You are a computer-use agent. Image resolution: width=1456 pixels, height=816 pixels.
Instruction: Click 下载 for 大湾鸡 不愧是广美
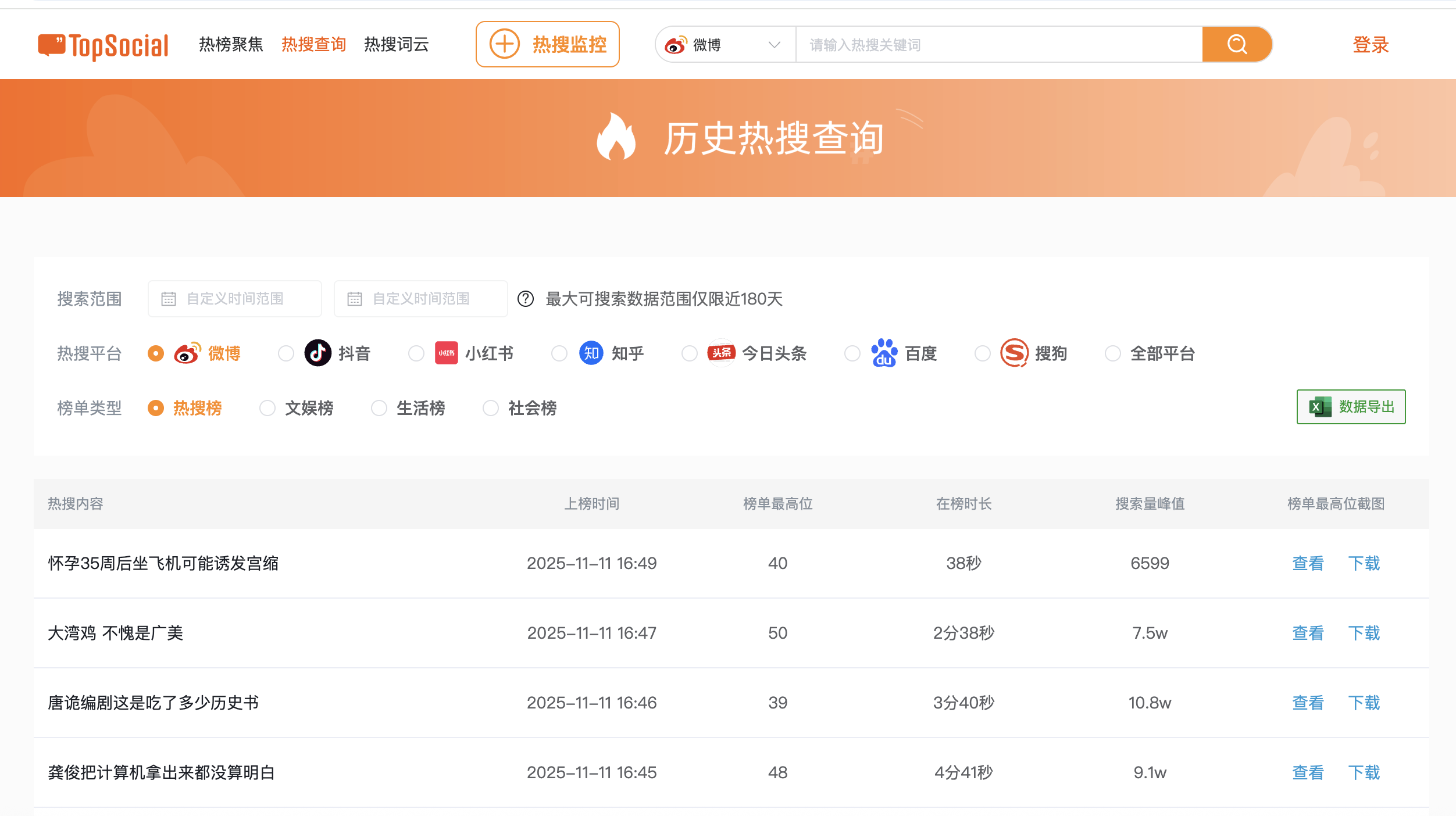click(x=1364, y=633)
